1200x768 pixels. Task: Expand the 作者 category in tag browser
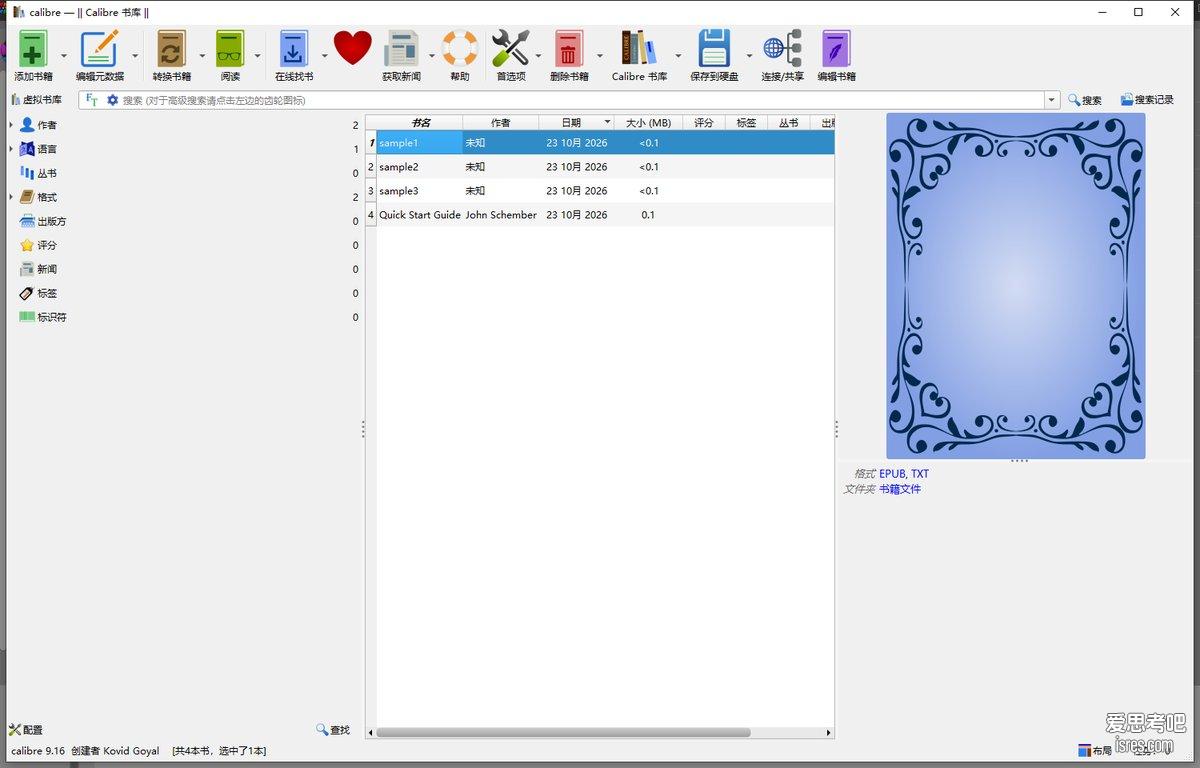(11, 125)
